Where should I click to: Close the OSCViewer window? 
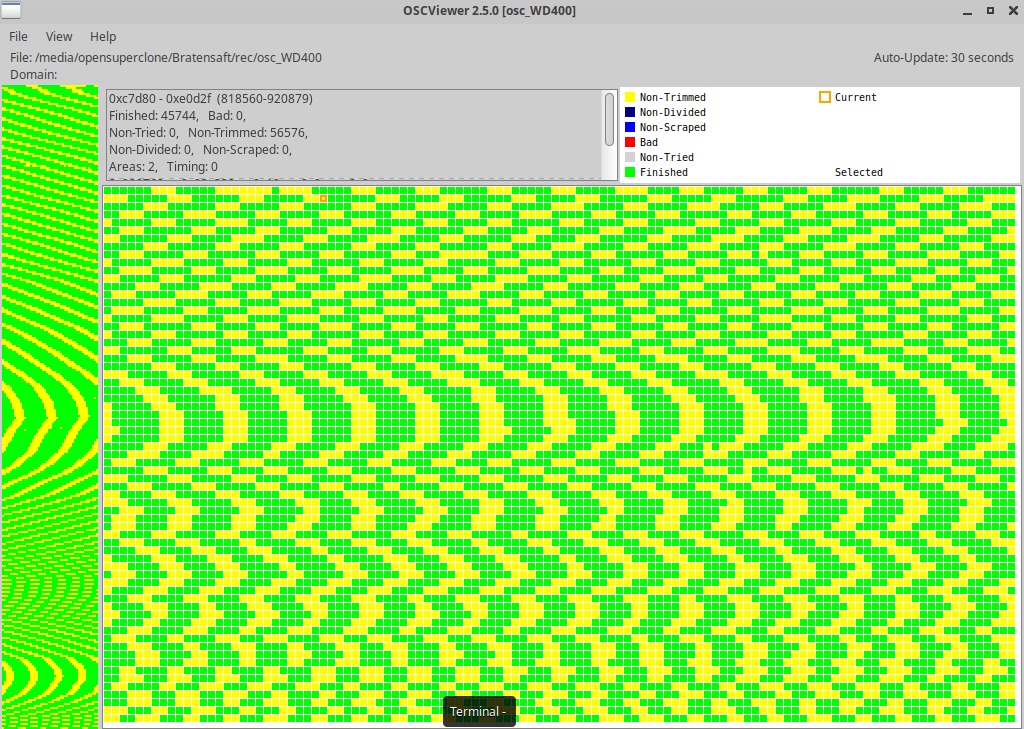pyautogui.click(x=1012, y=10)
